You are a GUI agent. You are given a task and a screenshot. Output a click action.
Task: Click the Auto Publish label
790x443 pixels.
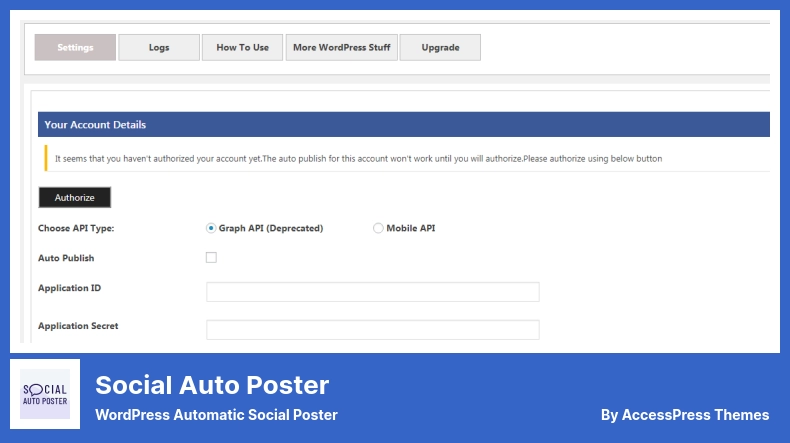coord(66,258)
